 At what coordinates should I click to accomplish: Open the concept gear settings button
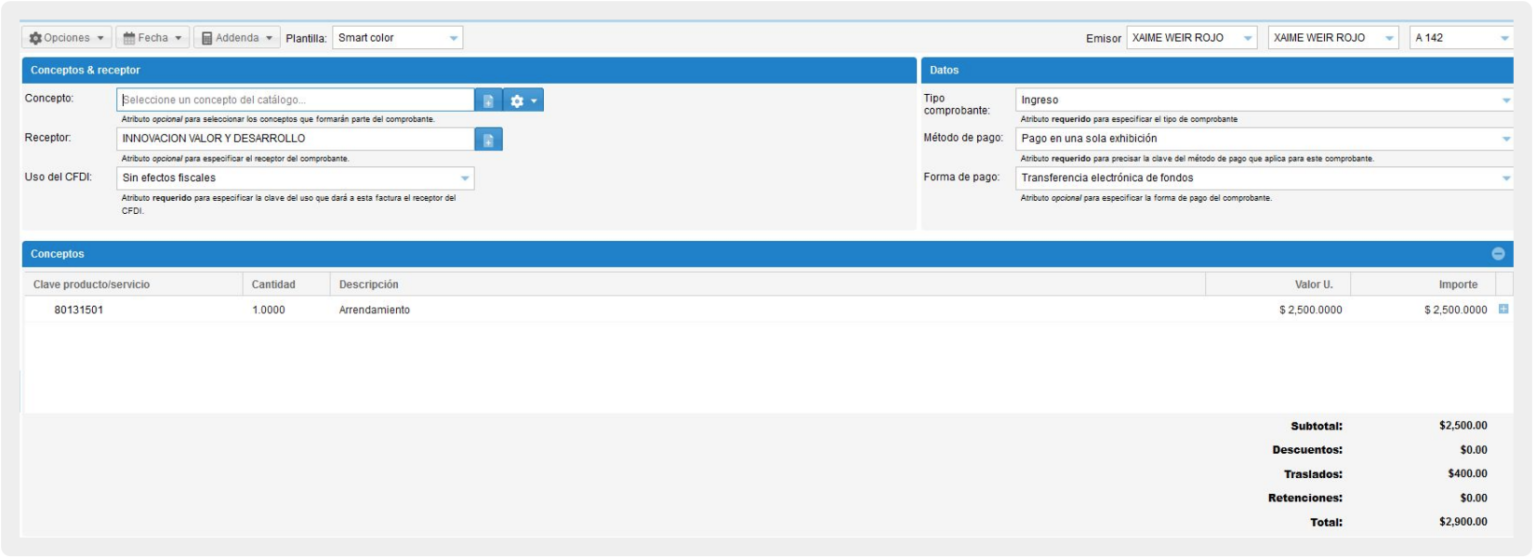point(523,101)
